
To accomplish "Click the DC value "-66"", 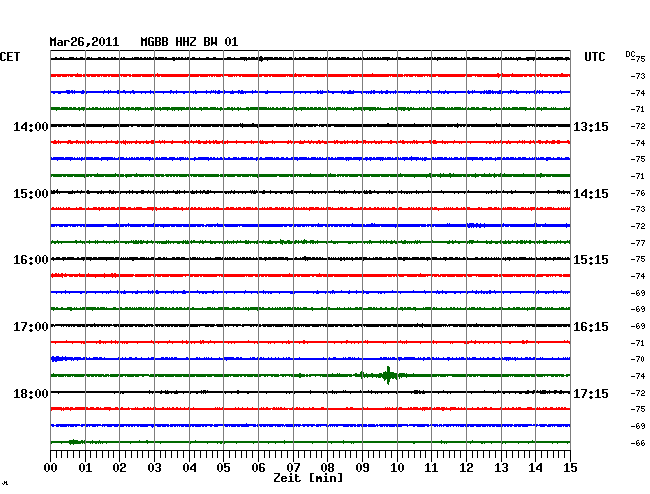I will [638, 443].
